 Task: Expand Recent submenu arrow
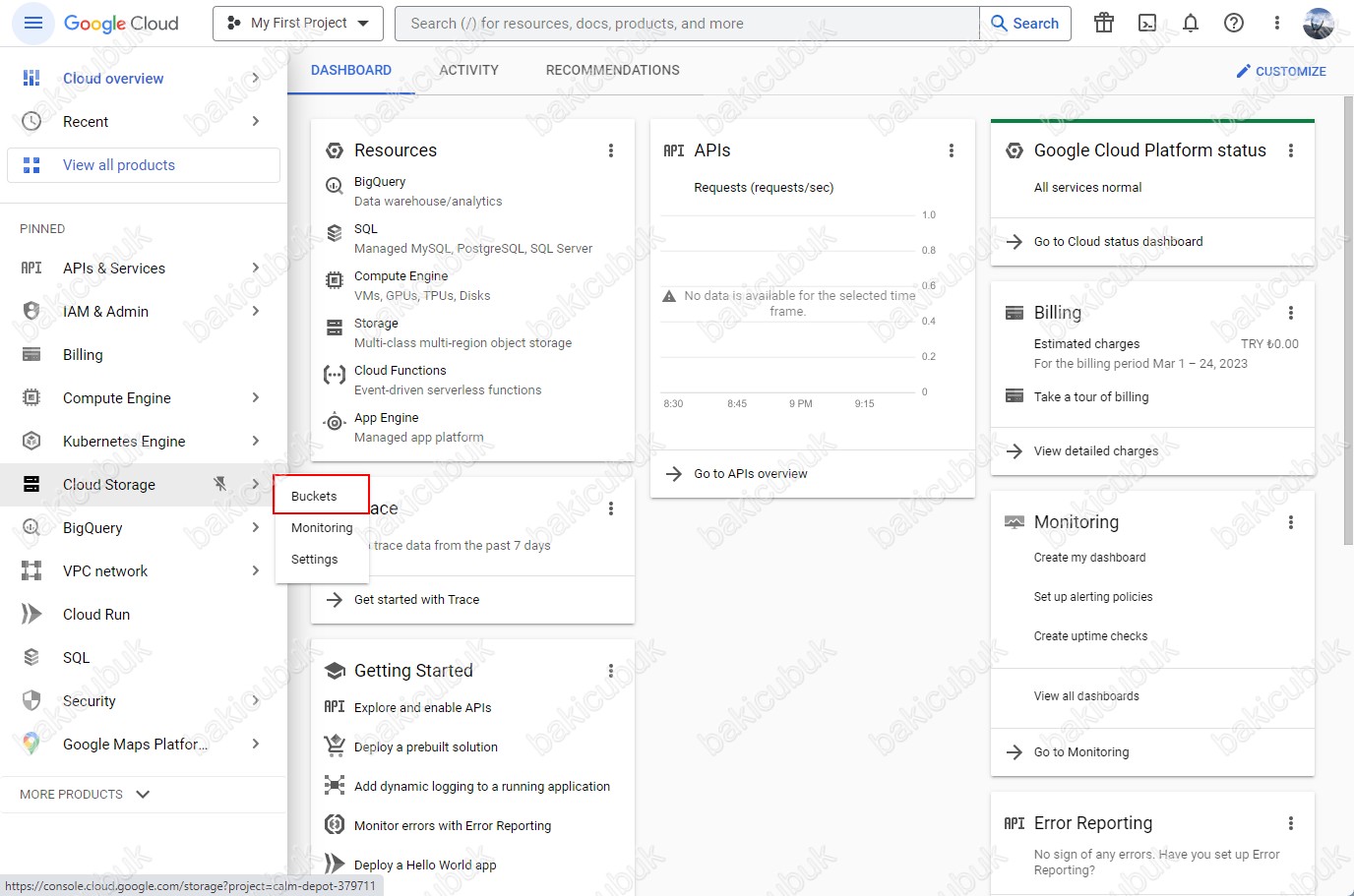[x=255, y=121]
